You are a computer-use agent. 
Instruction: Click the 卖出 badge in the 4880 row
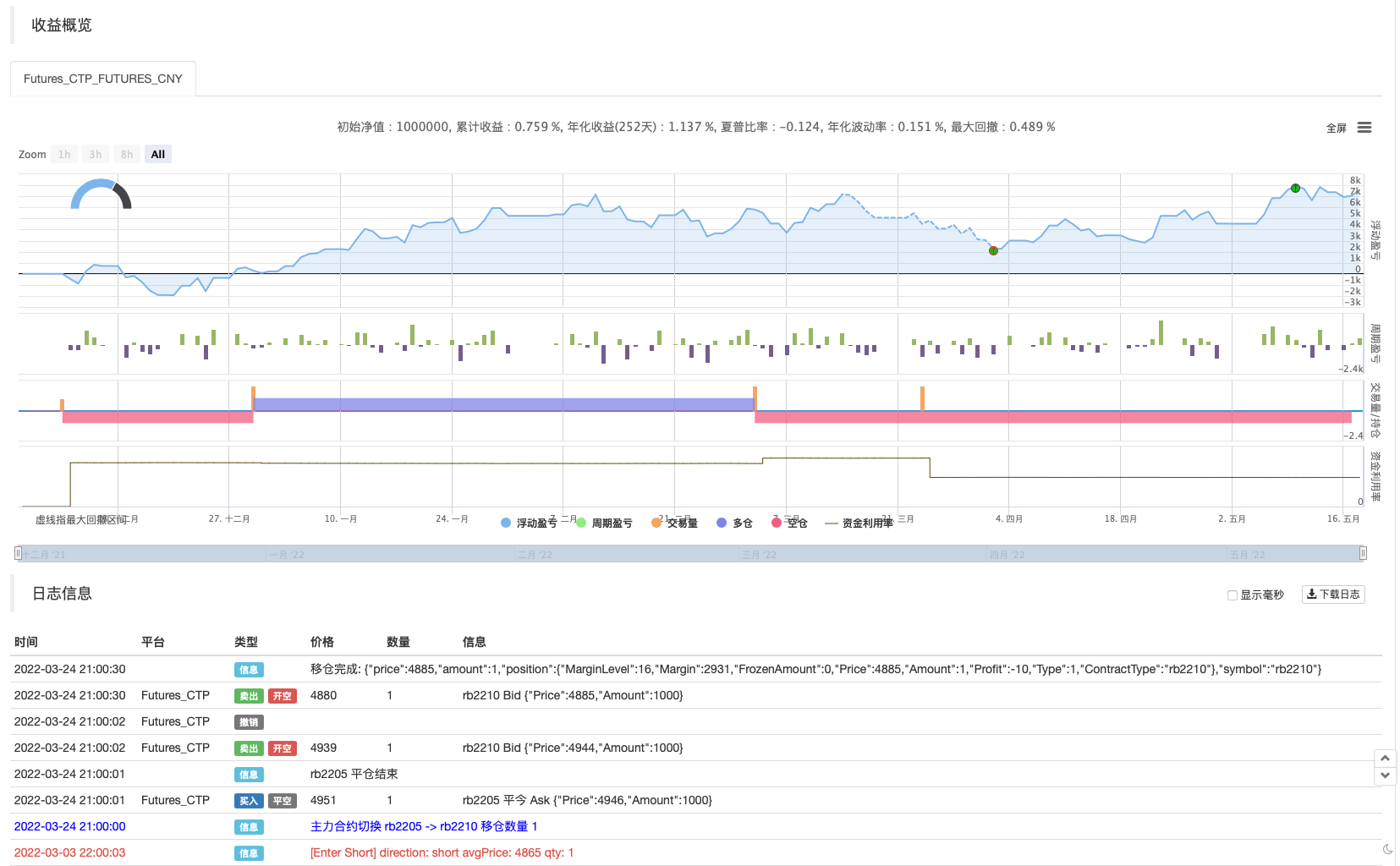[x=249, y=696]
